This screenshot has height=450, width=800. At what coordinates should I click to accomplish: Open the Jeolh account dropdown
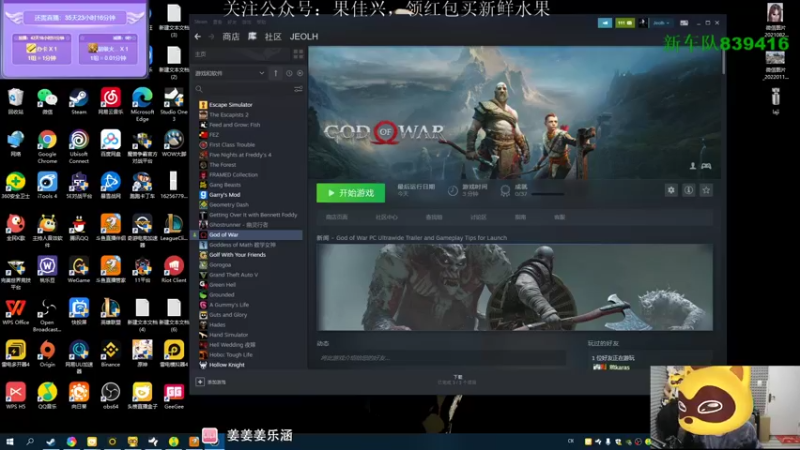[661, 23]
